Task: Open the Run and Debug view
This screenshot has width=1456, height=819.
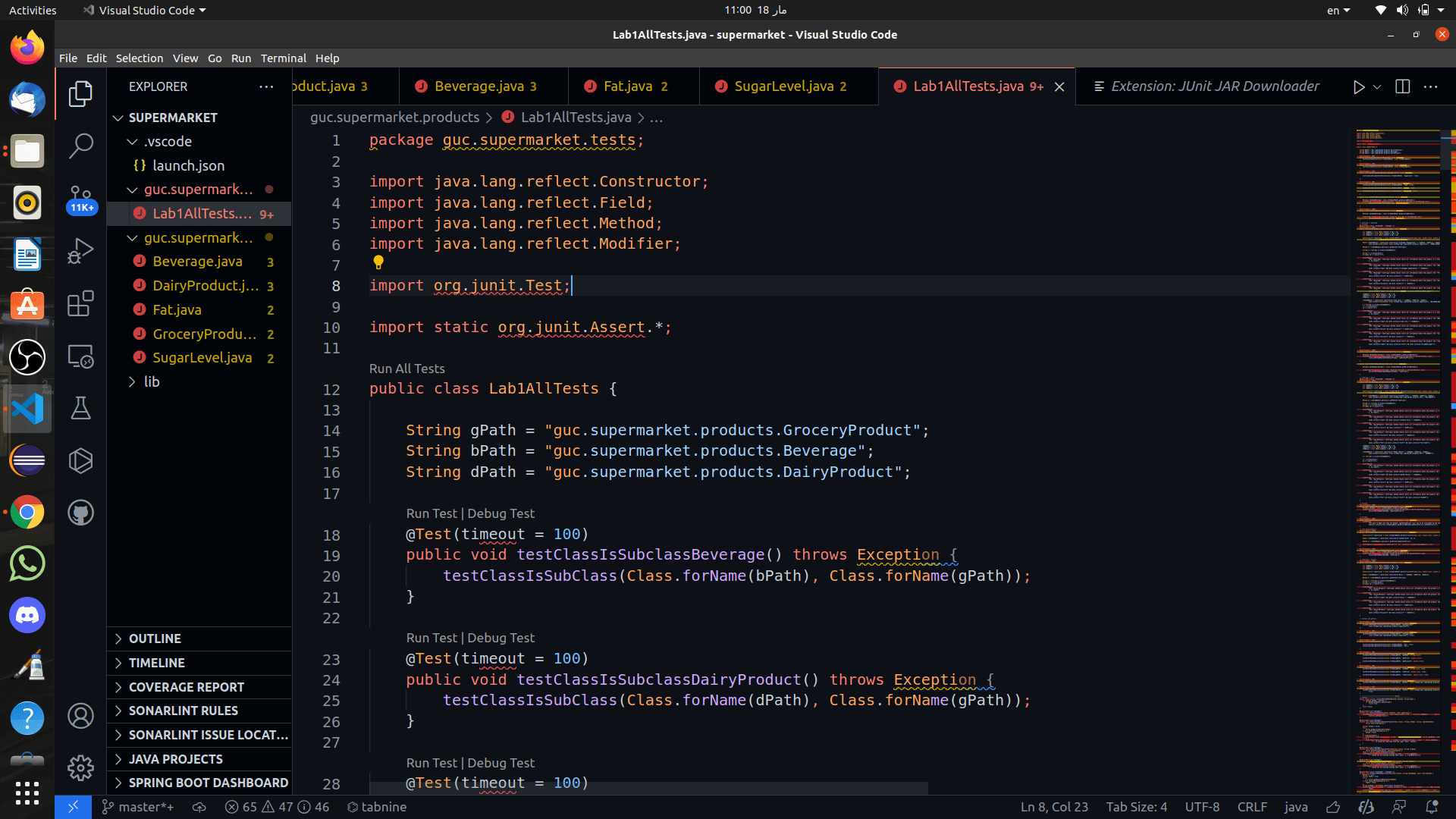Action: pyautogui.click(x=80, y=250)
